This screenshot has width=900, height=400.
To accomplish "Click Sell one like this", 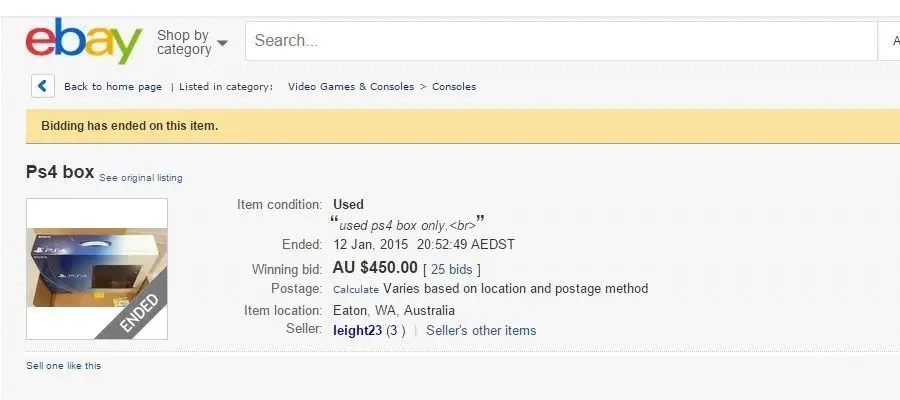I will [x=64, y=366].
